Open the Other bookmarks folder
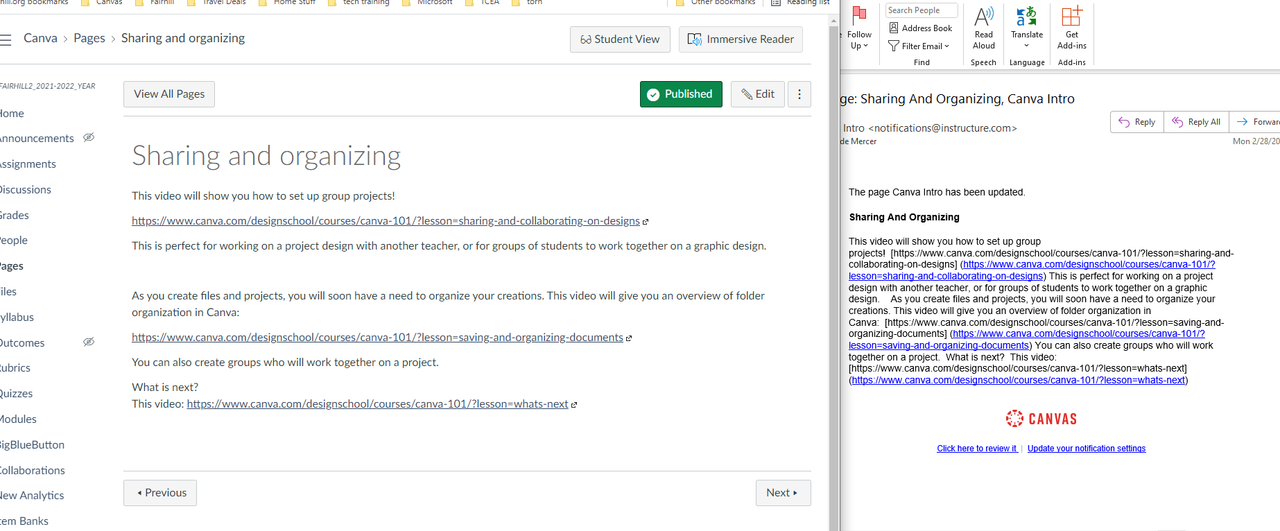This screenshot has height=531, width=1280. coord(716,3)
